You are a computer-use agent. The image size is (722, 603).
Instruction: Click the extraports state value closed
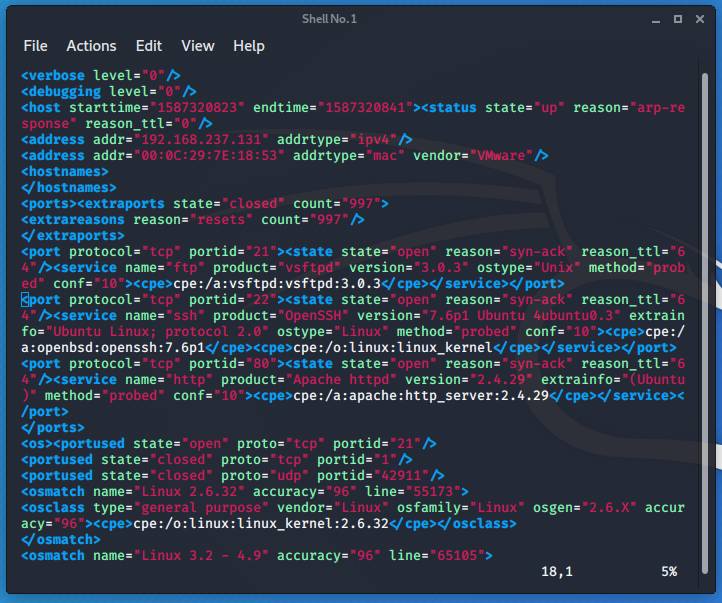[x=253, y=203]
